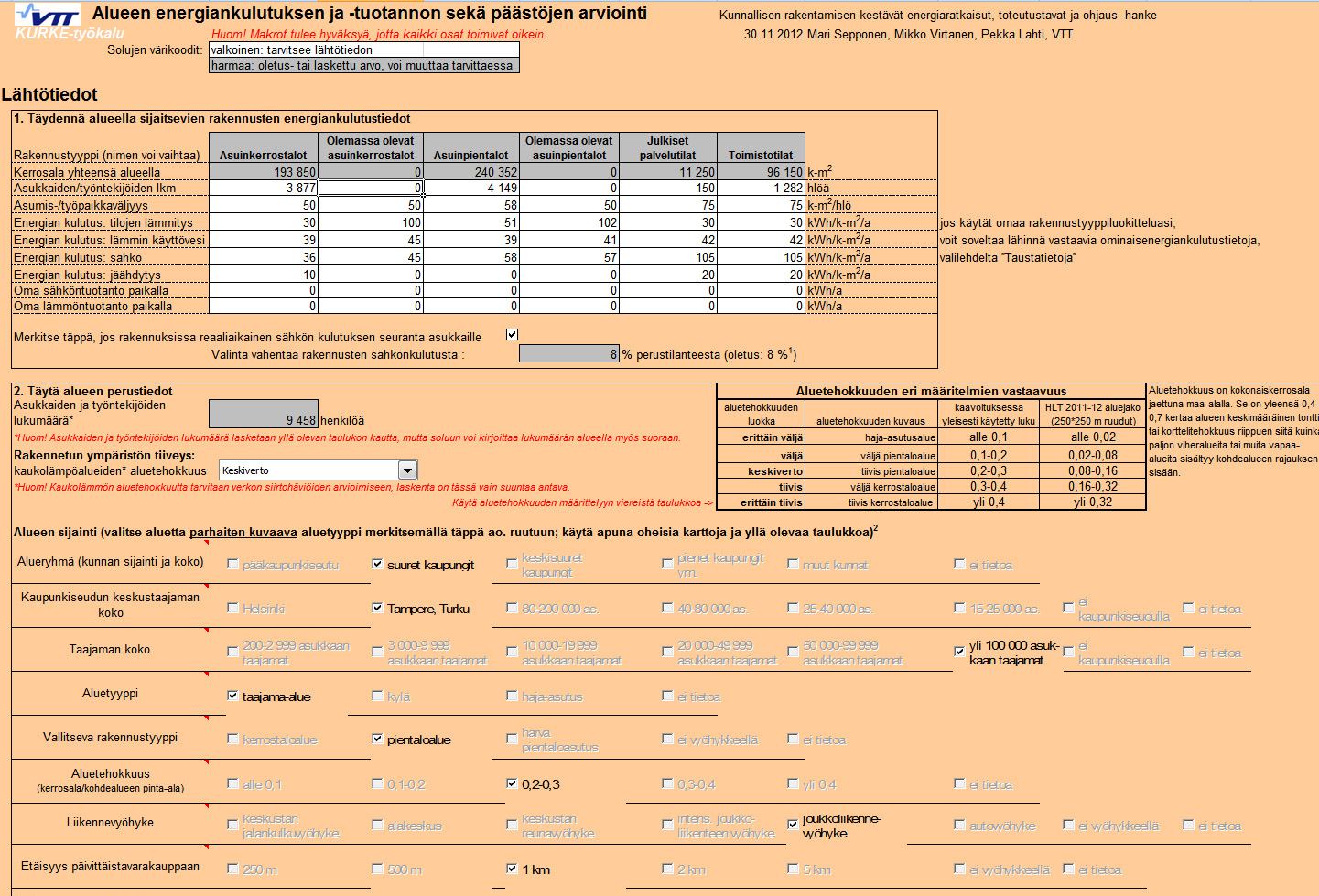Viewport: 1319px width, 896px height.
Task: Check the 500 m distance checkbox
Action: coord(377,869)
